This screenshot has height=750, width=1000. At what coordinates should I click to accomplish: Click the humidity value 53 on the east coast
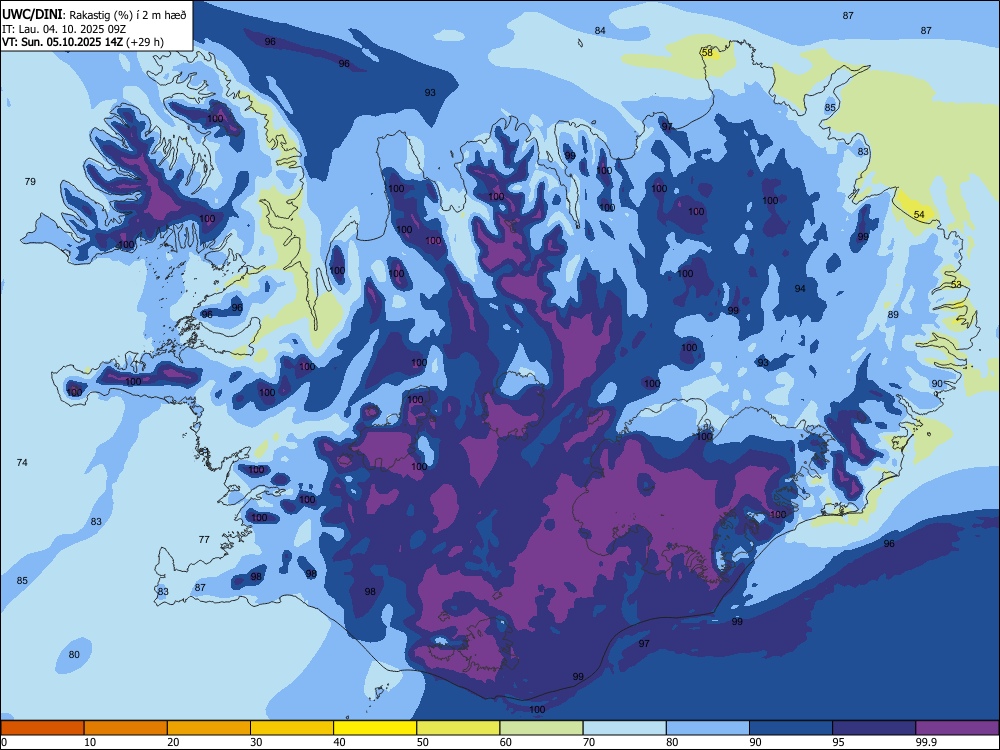tap(956, 284)
